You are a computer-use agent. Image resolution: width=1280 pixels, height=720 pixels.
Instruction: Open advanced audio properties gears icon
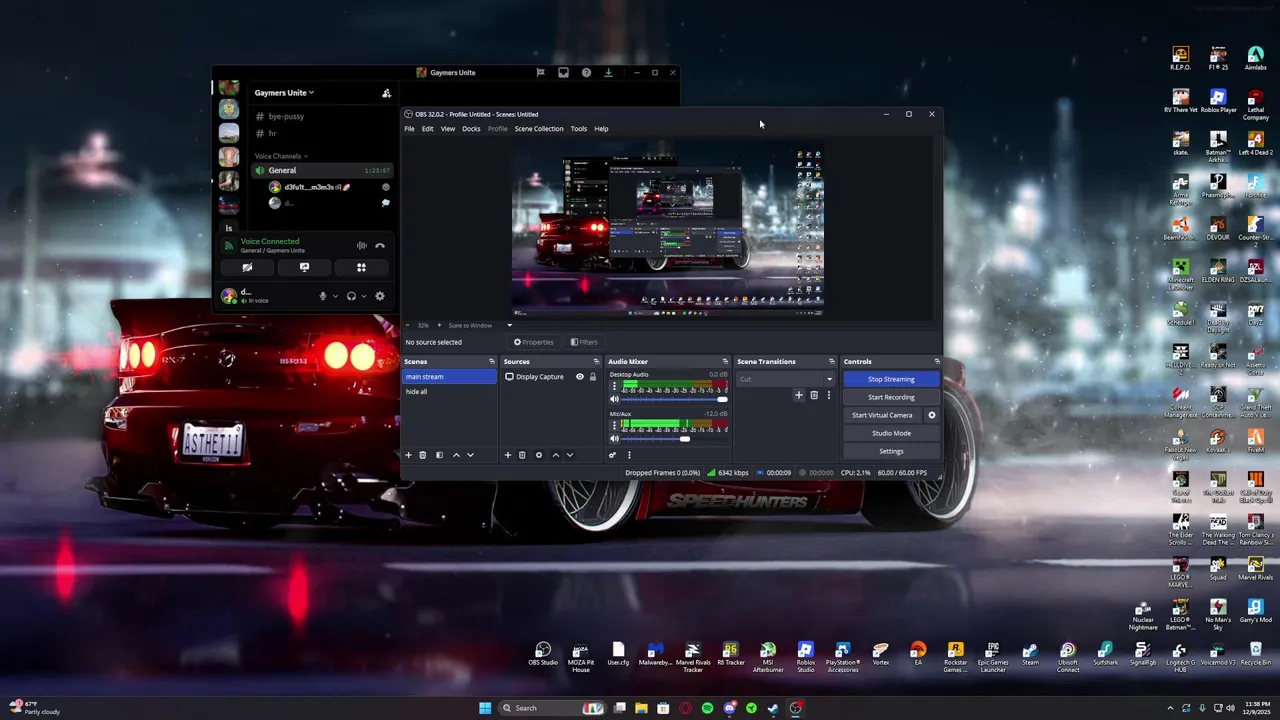click(612, 455)
